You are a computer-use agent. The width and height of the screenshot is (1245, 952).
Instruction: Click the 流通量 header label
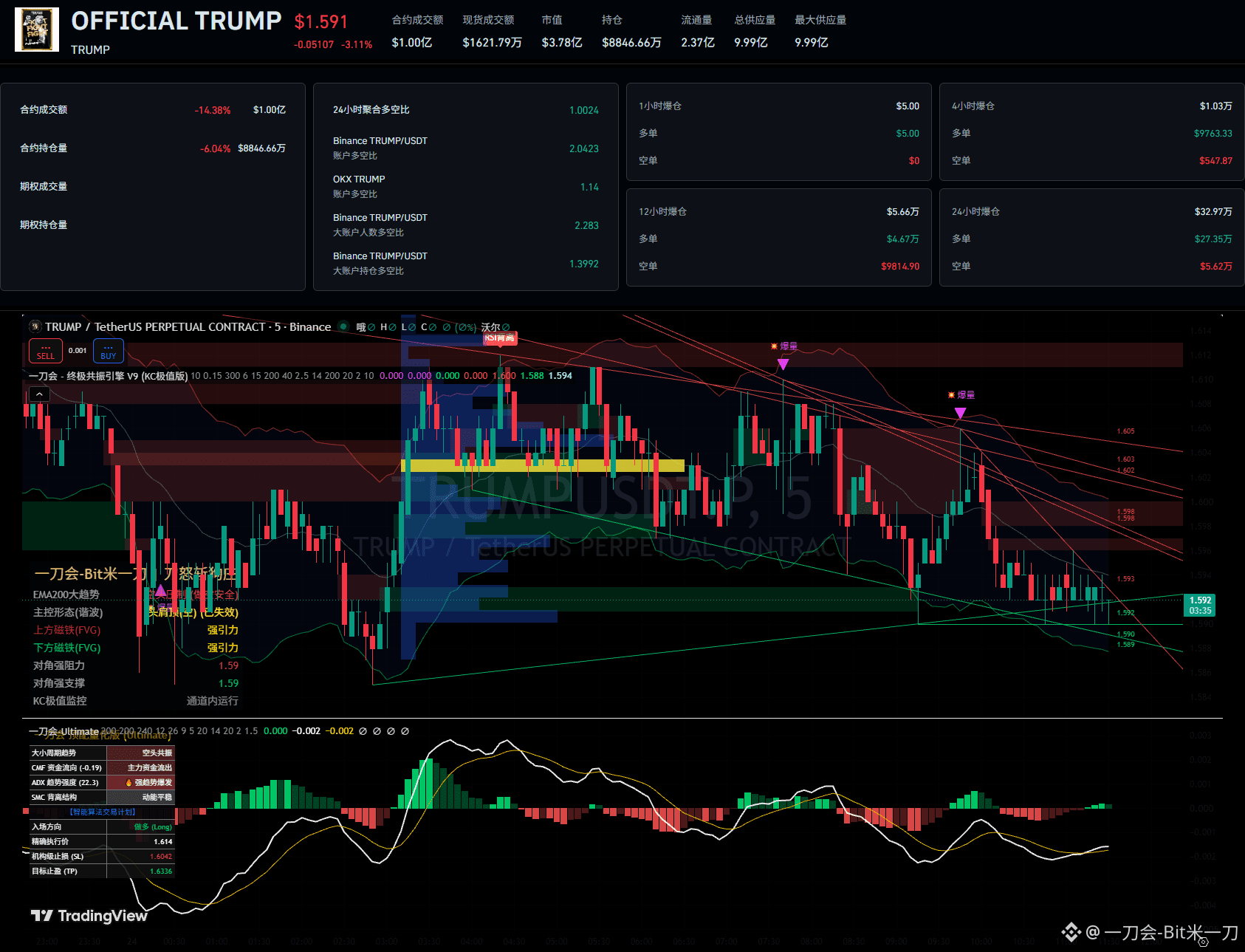click(696, 20)
